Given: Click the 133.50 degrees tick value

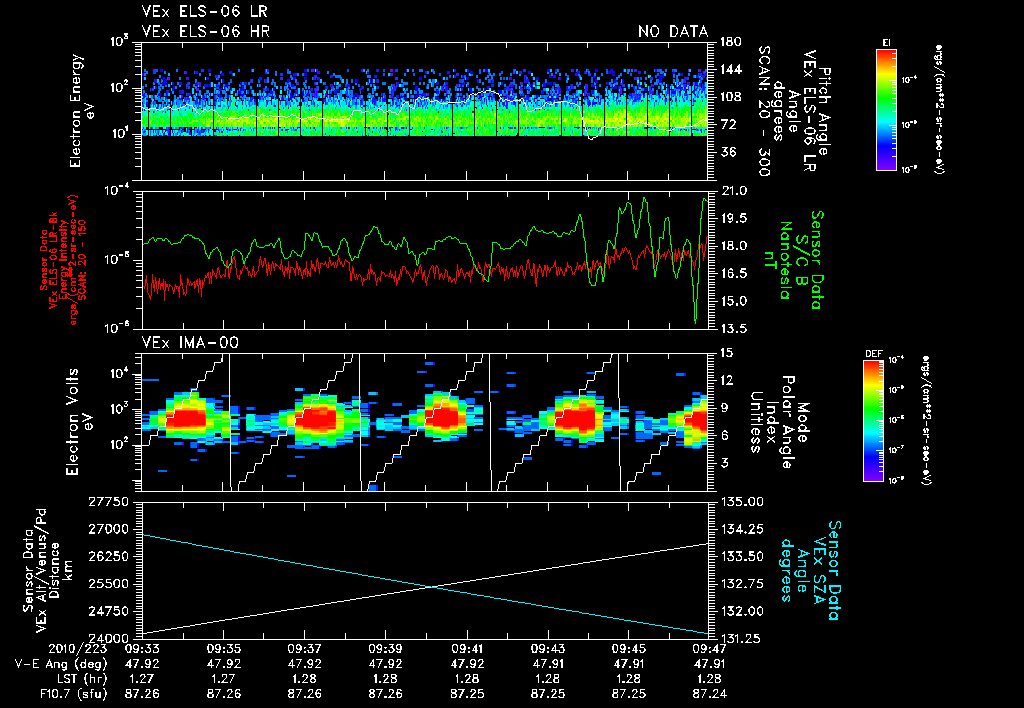Looking at the screenshot, I should pyautogui.click(x=741, y=556).
